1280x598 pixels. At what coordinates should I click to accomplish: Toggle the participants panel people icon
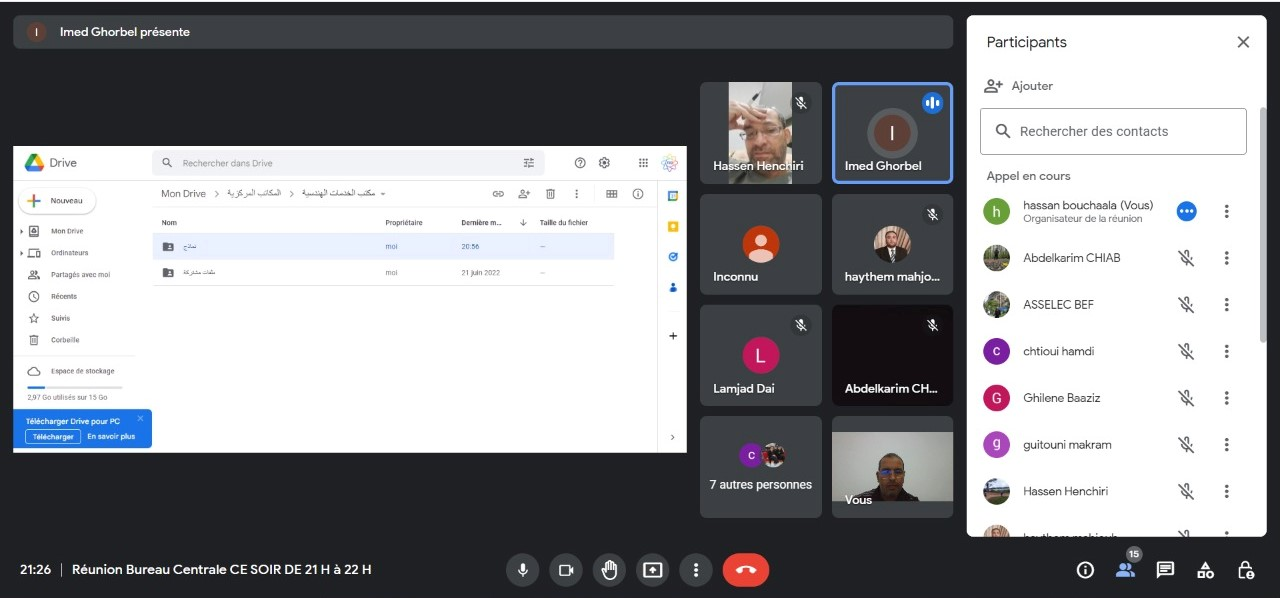coord(1126,570)
